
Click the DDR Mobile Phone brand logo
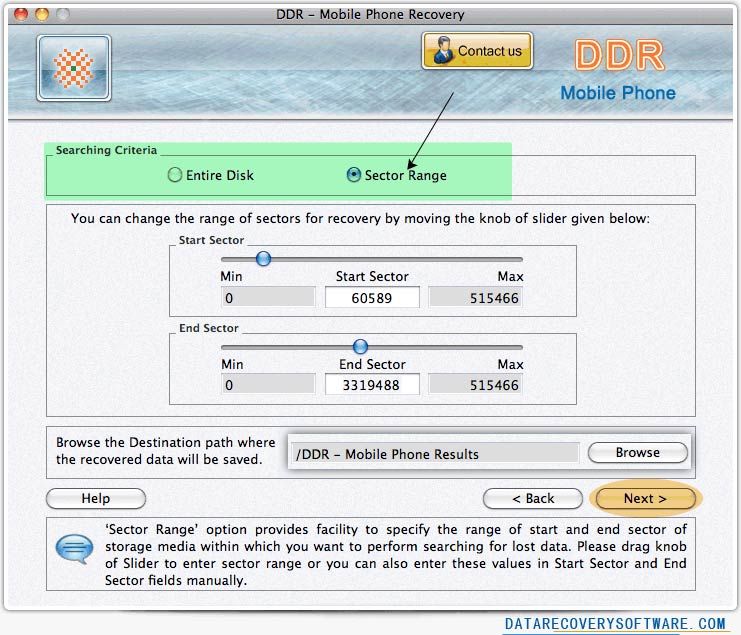(x=619, y=70)
